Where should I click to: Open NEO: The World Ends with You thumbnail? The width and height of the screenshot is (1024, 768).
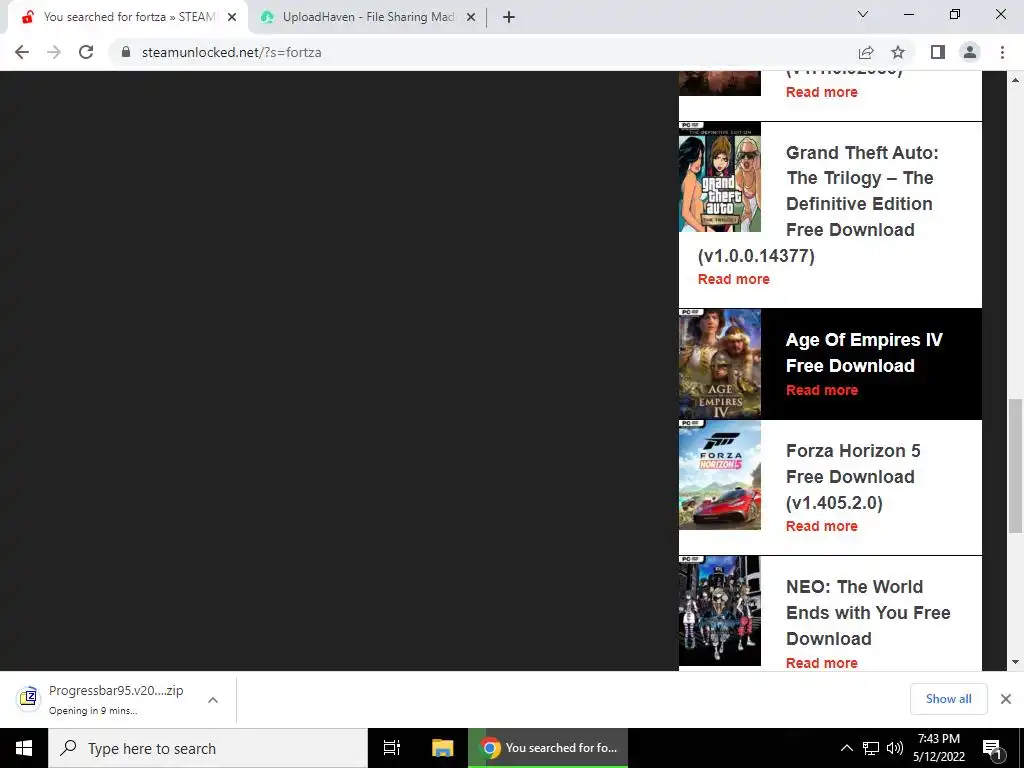[x=720, y=611]
